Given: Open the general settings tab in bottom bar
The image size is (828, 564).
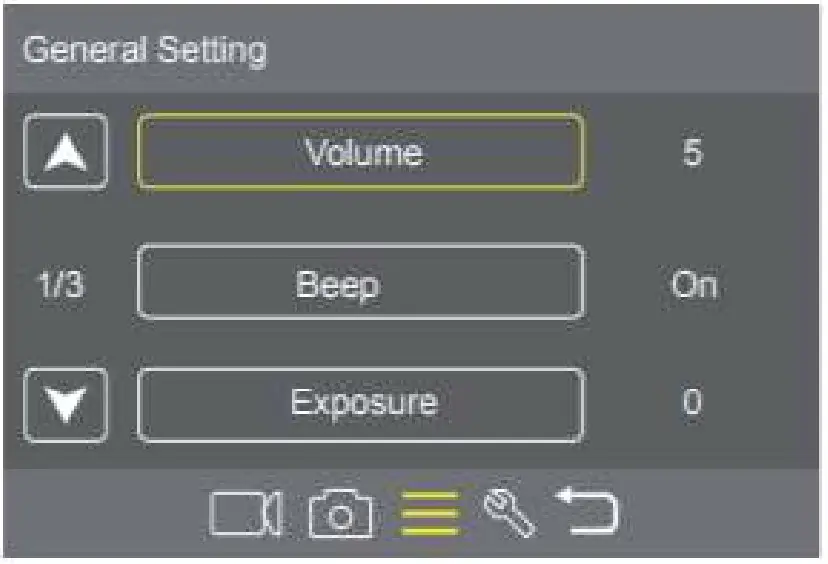Looking at the screenshot, I should 430,512.
